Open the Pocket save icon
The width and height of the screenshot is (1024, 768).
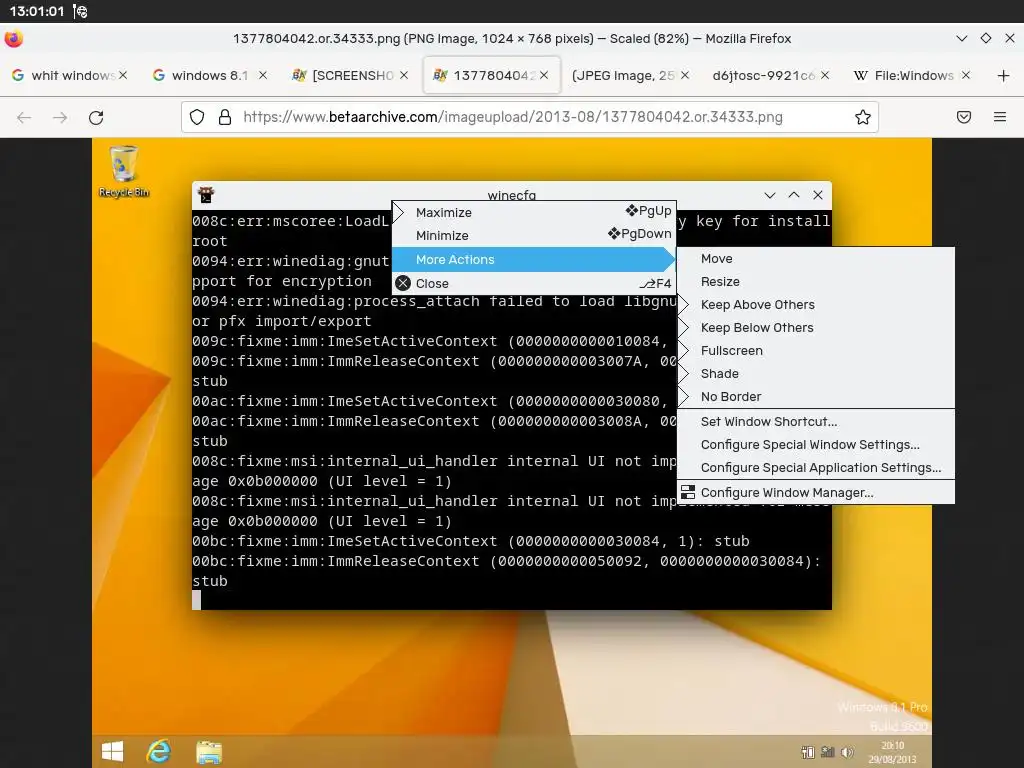click(964, 118)
